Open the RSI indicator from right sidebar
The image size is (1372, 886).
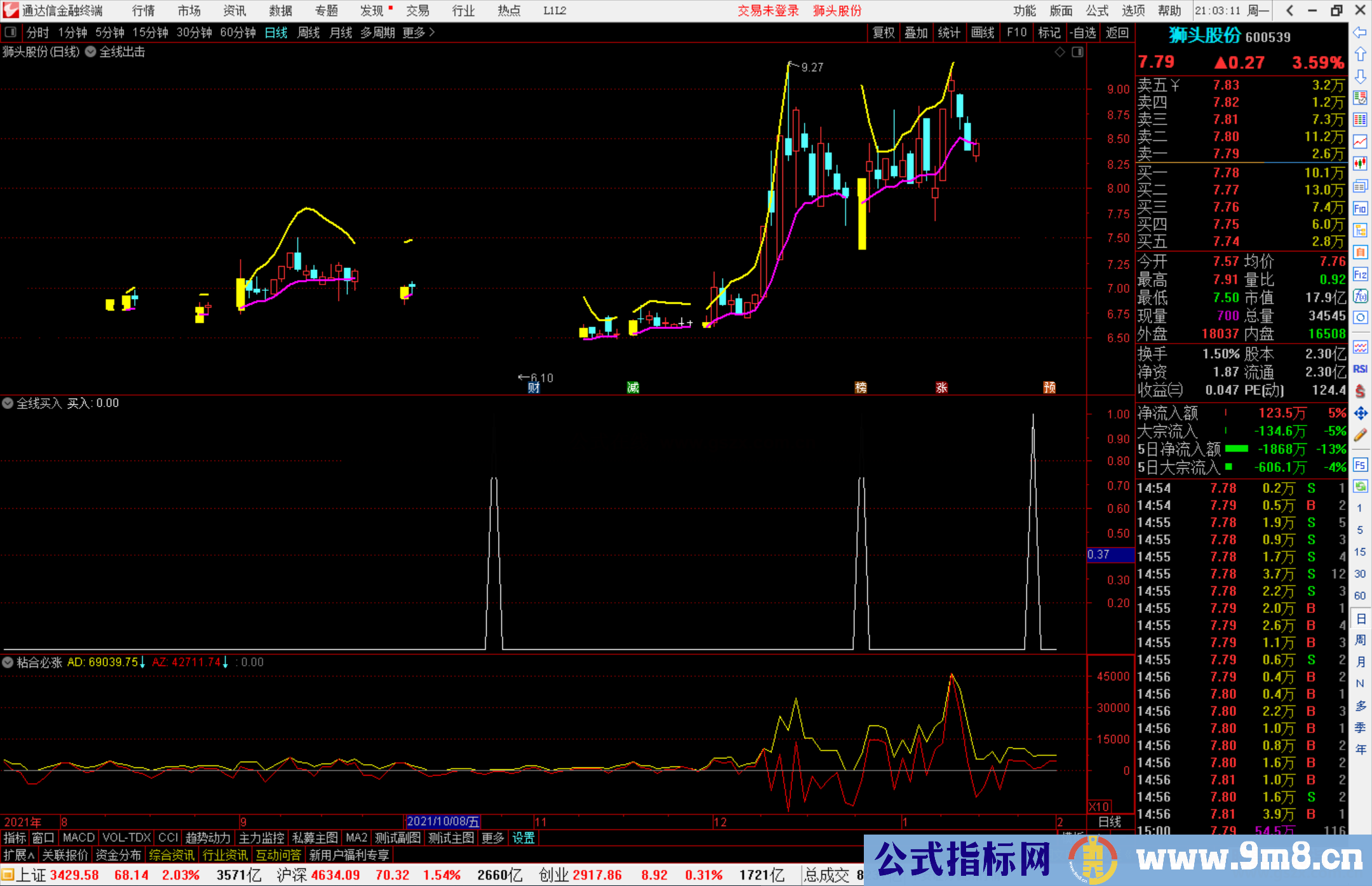tap(1360, 369)
